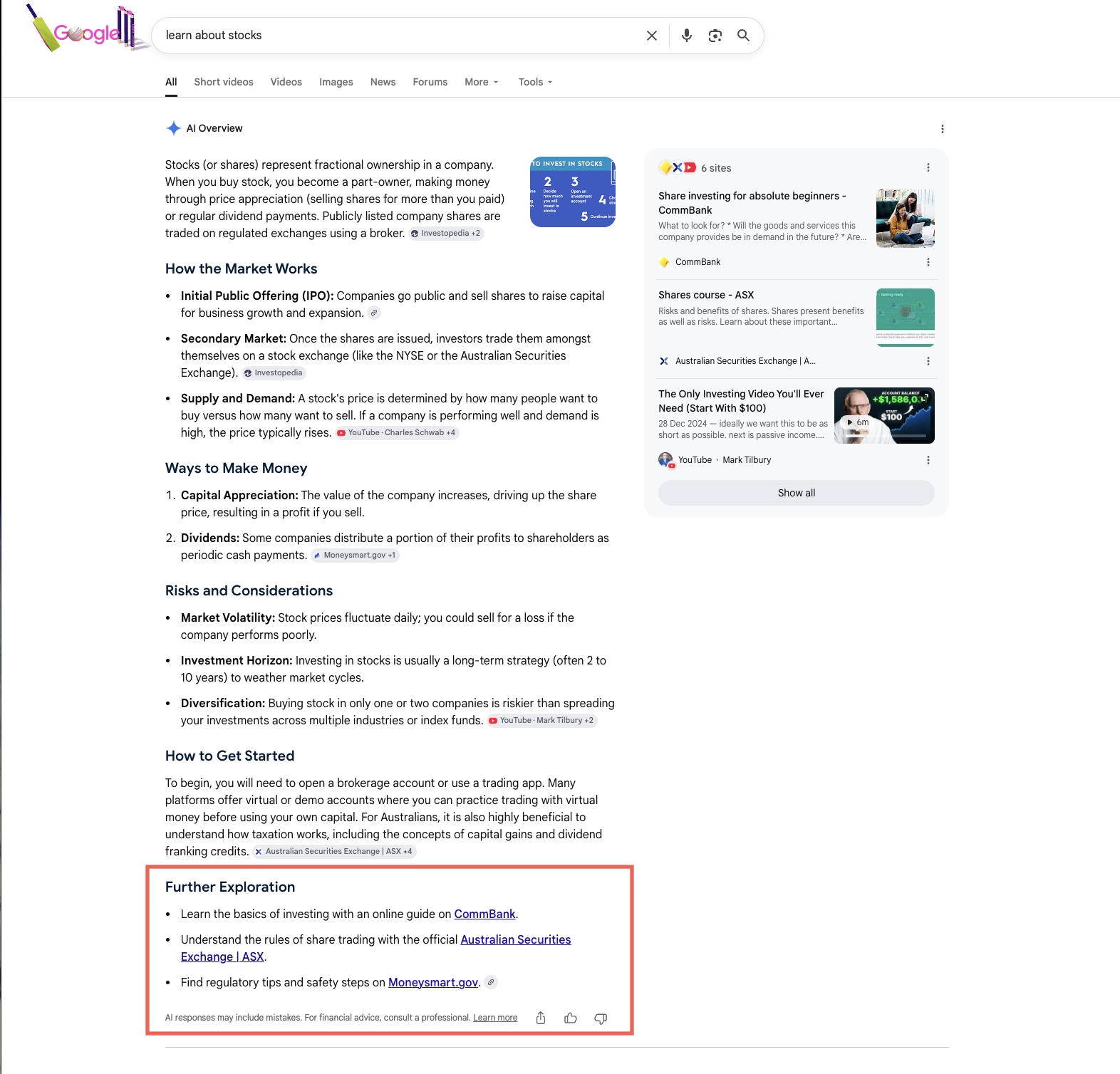Viewport: 1120px width, 1074px height.
Task: Switch to the News tab
Action: pos(383,82)
